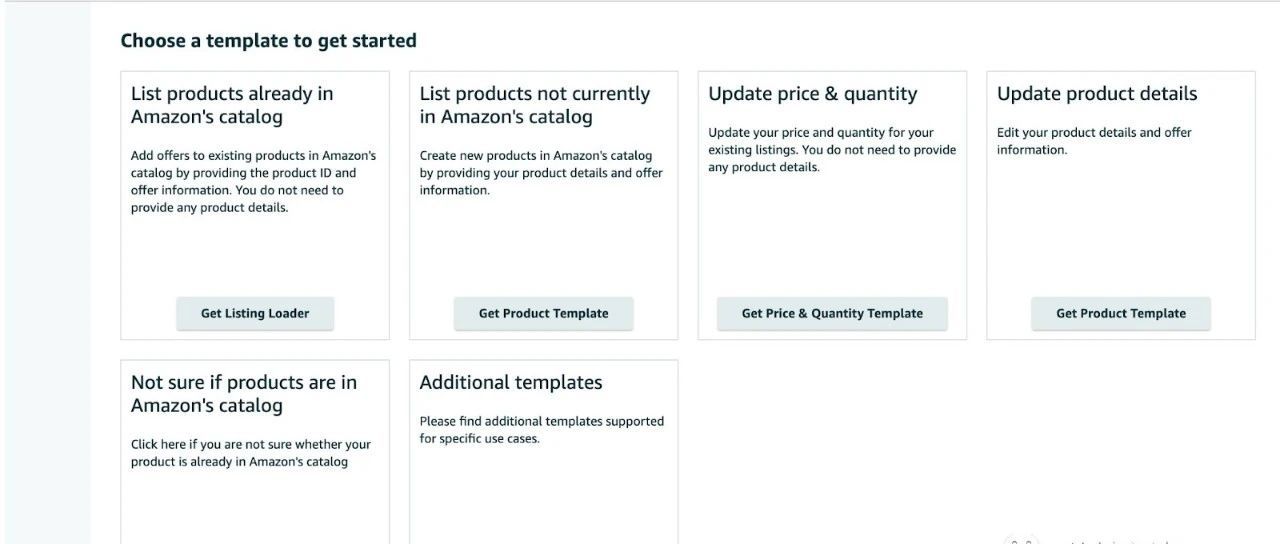The height and width of the screenshot is (544, 1280).
Task: Open "Not sure if products are in Amazon's catalog" title
Action: click(x=243, y=394)
